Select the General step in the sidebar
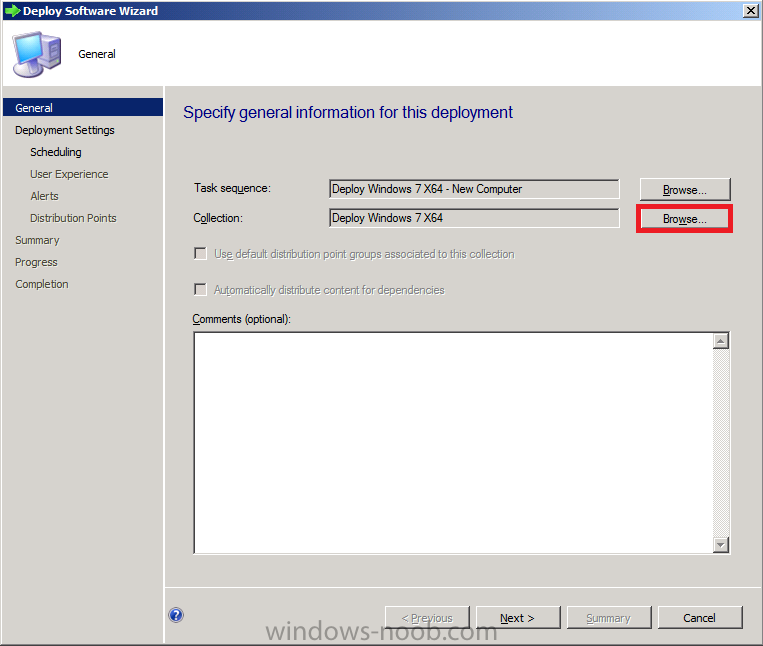763x646 pixels. coord(83,108)
